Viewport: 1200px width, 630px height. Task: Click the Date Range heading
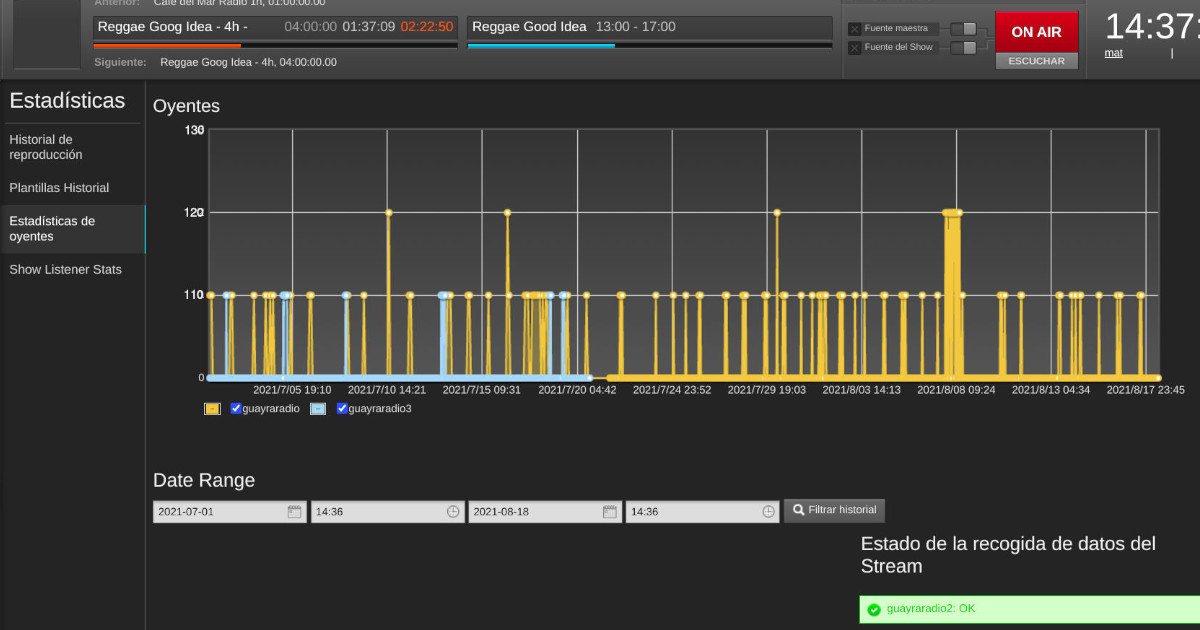[x=204, y=480]
